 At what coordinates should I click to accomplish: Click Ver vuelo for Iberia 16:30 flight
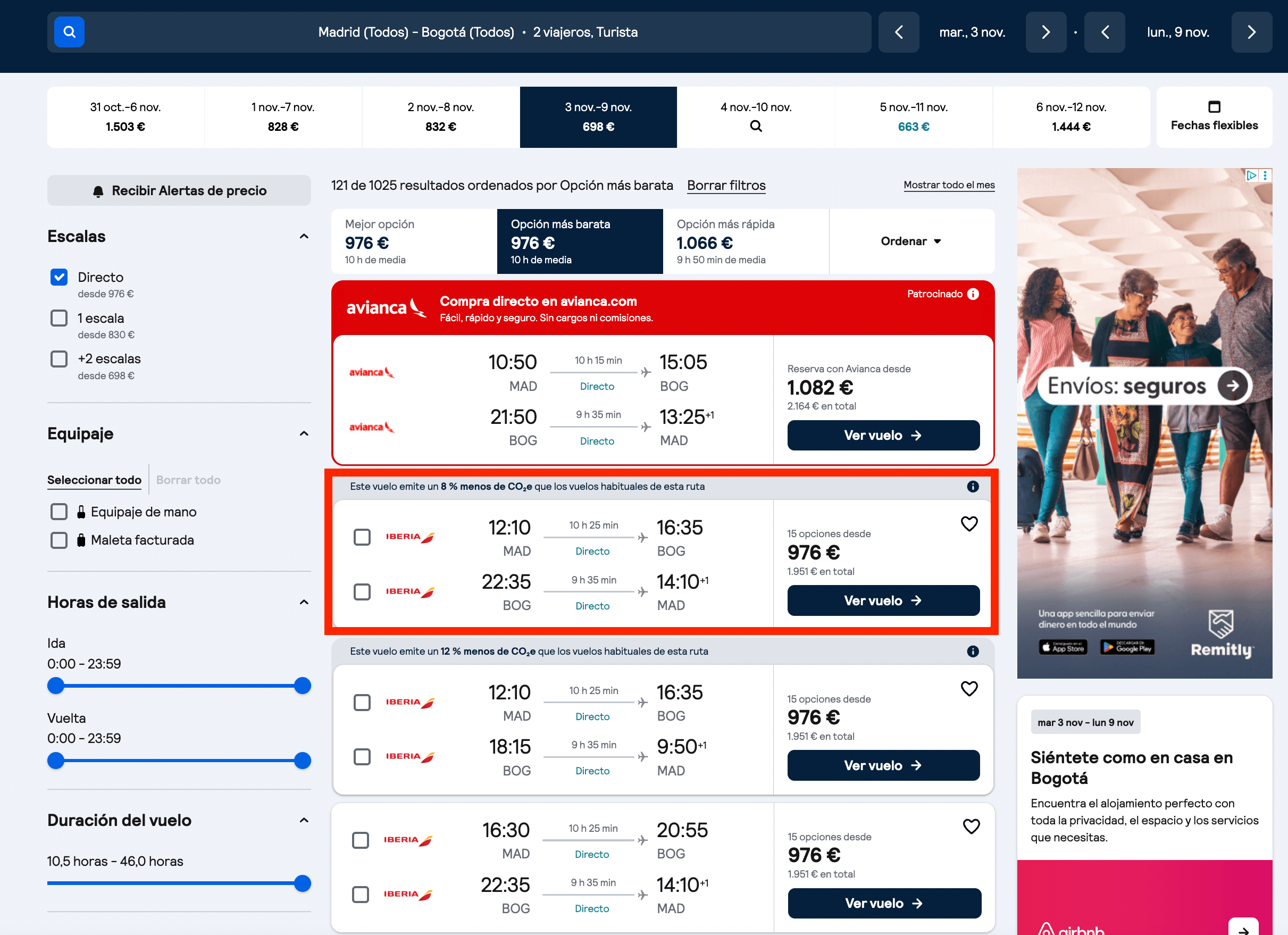884,903
